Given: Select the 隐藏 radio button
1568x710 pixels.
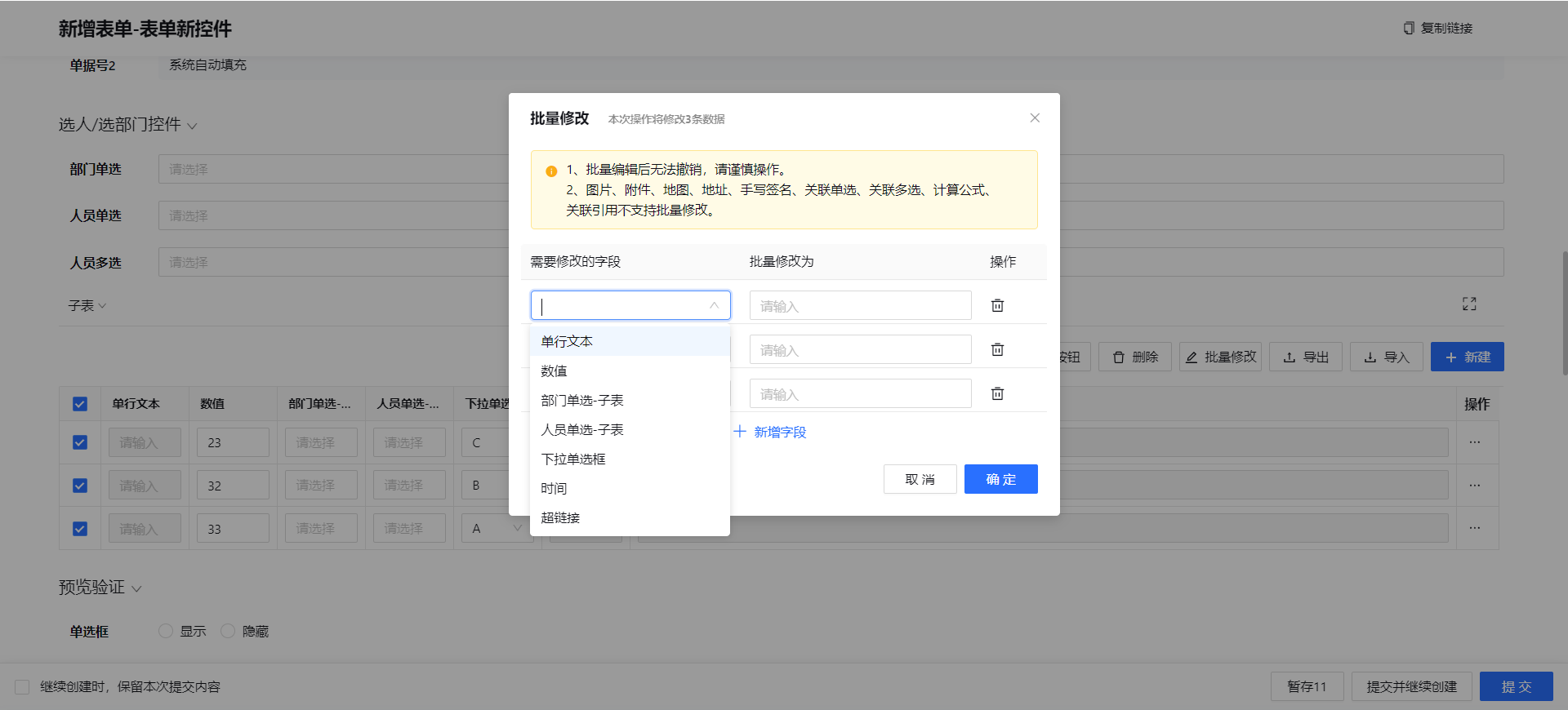Looking at the screenshot, I should click(228, 631).
